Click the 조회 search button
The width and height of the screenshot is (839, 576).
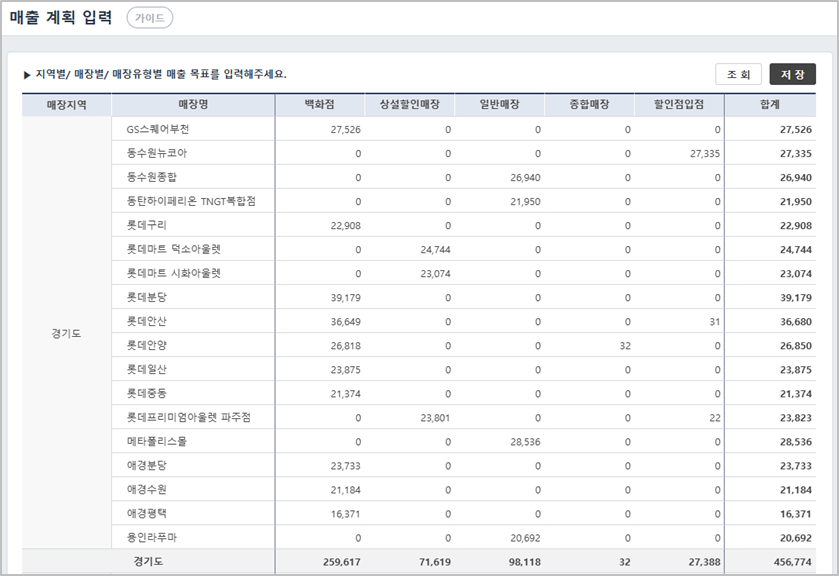click(738, 74)
